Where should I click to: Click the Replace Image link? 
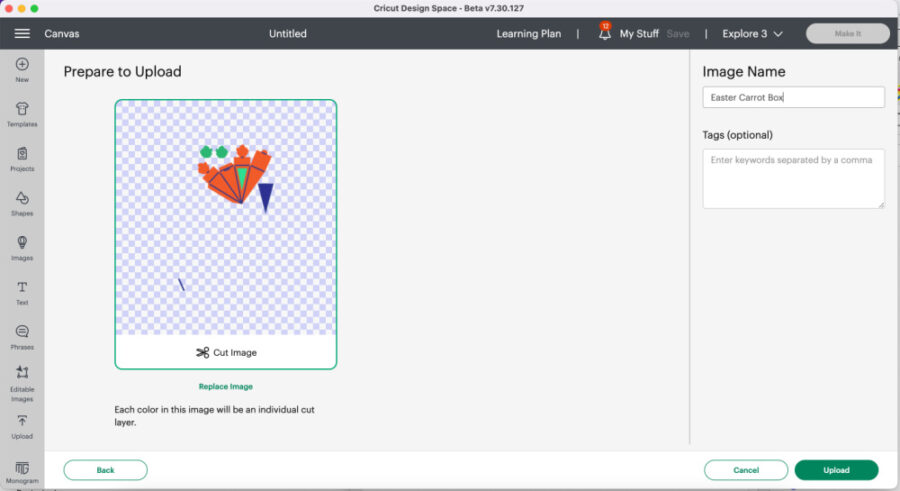[225, 386]
